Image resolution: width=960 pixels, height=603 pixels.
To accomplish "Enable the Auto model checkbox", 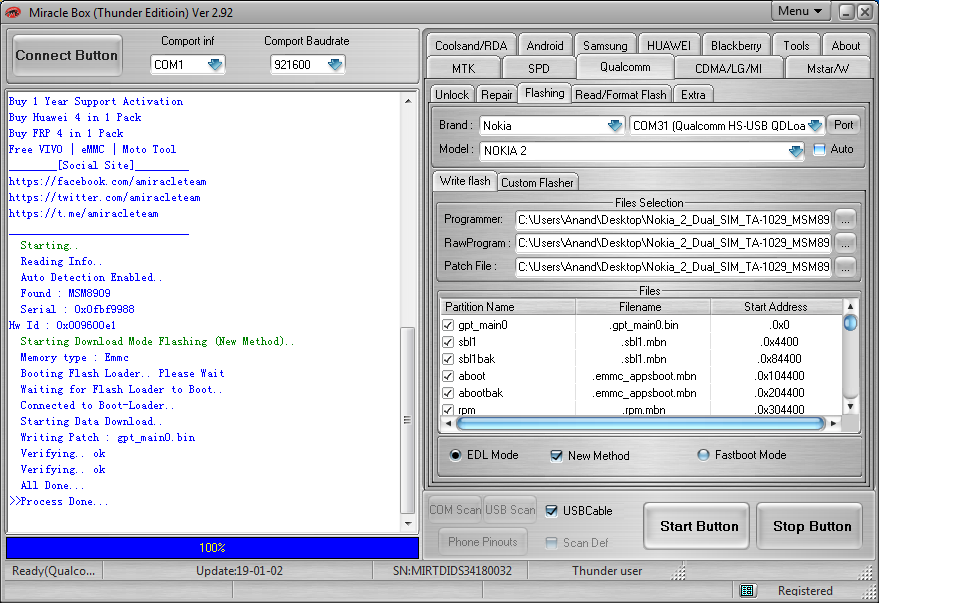I will (x=819, y=149).
